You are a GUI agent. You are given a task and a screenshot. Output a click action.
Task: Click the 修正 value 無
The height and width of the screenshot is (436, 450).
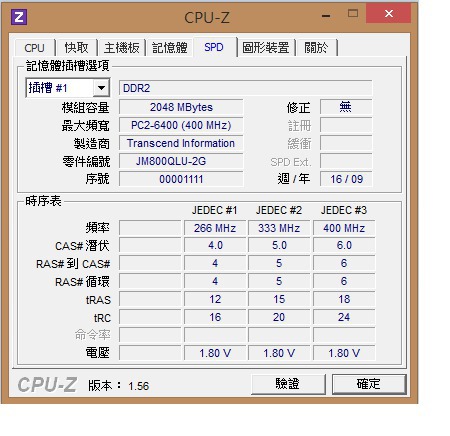pos(346,107)
